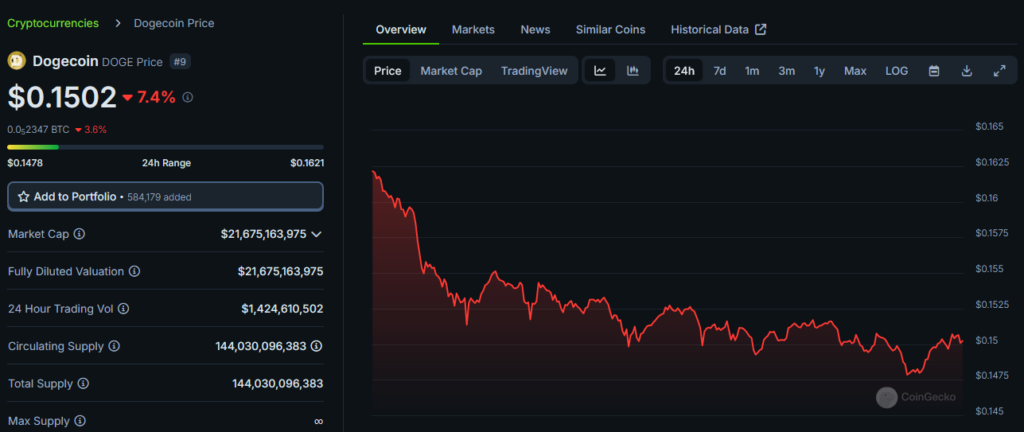The height and width of the screenshot is (432, 1024).
Task: Click the $0.1625 y-axis label
Action: 992,162
